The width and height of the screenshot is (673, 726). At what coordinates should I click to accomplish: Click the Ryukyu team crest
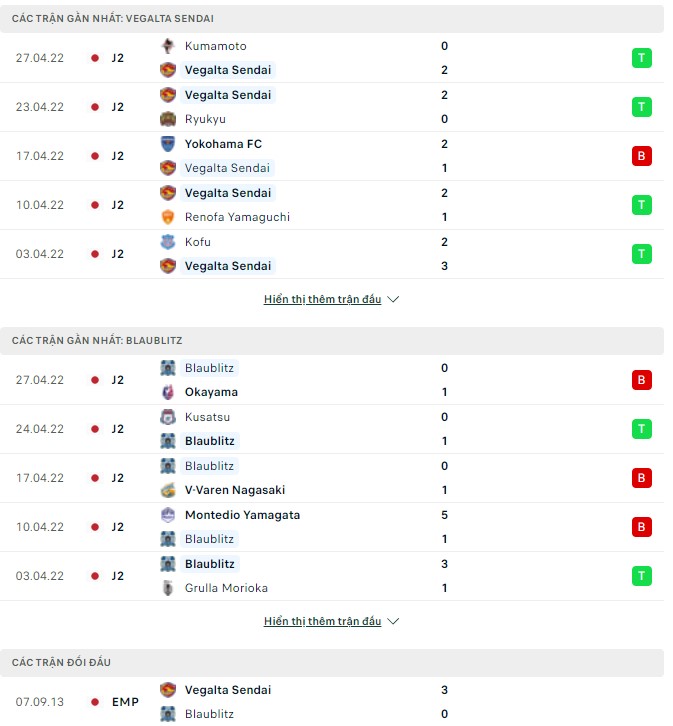pyautogui.click(x=168, y=119)
